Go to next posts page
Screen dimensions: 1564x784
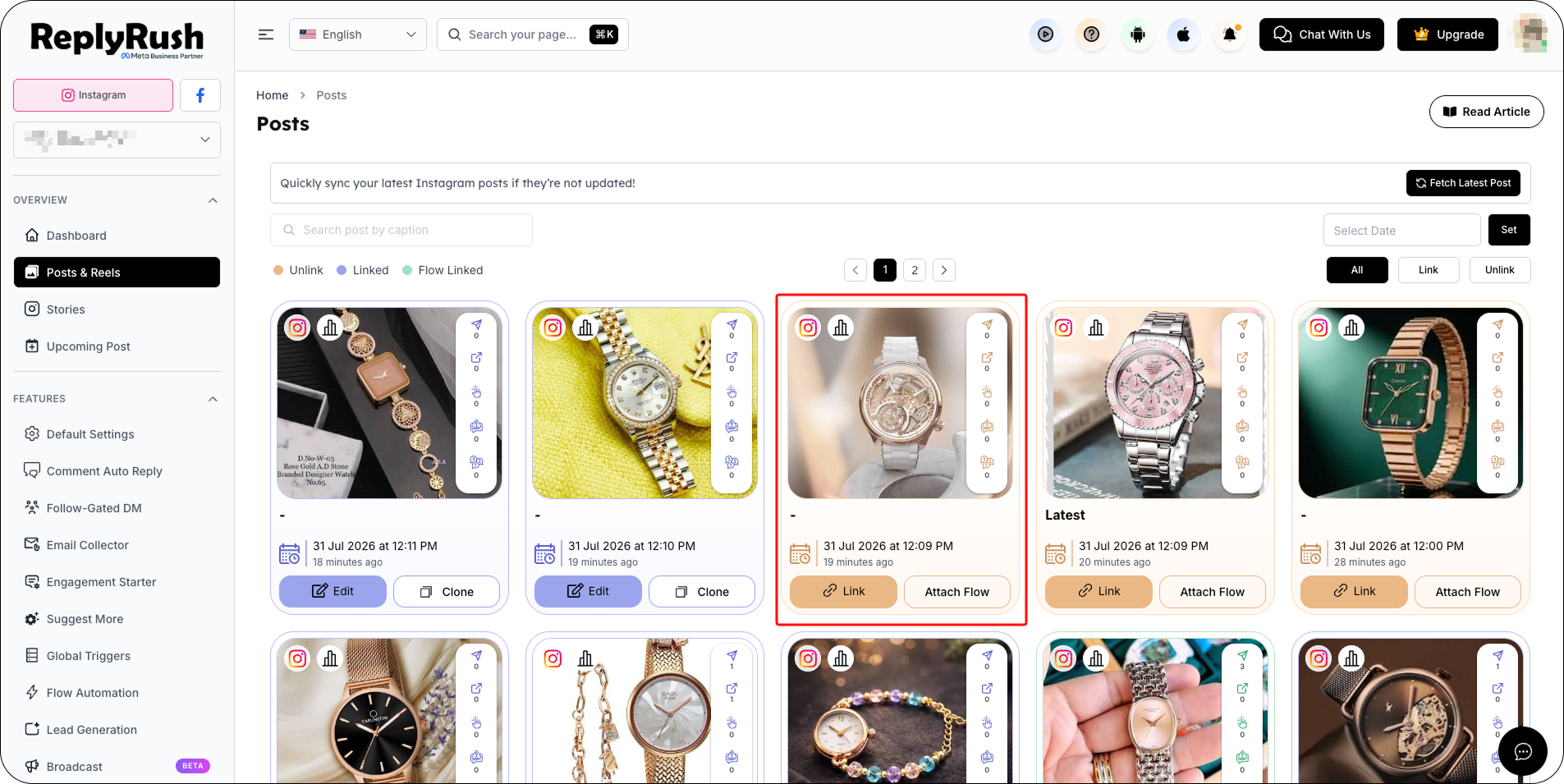click(944, 270)
